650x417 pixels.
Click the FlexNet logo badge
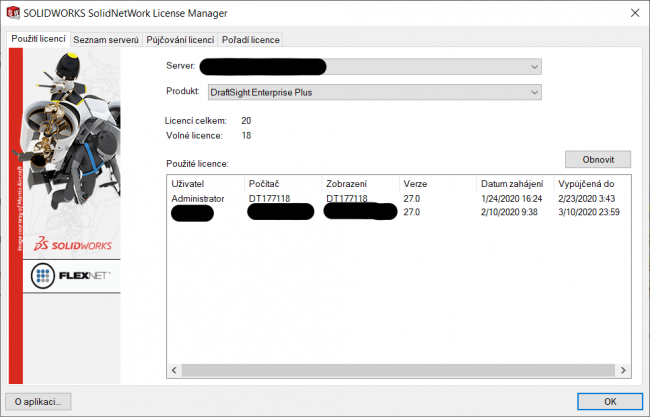pos(66,274)
